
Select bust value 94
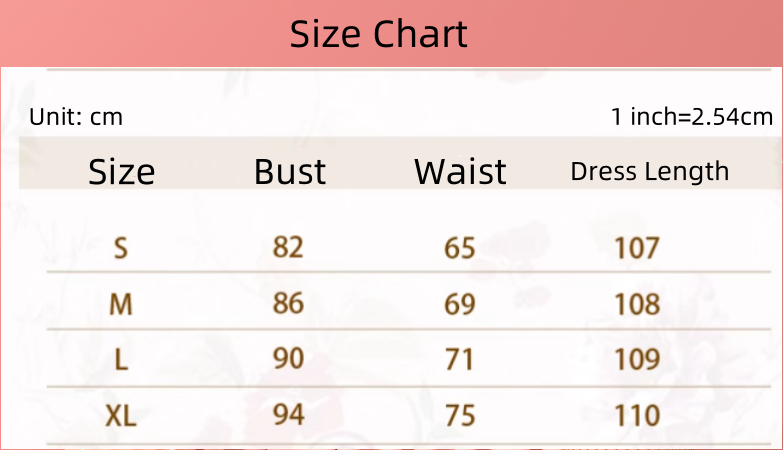pos(288,413)
